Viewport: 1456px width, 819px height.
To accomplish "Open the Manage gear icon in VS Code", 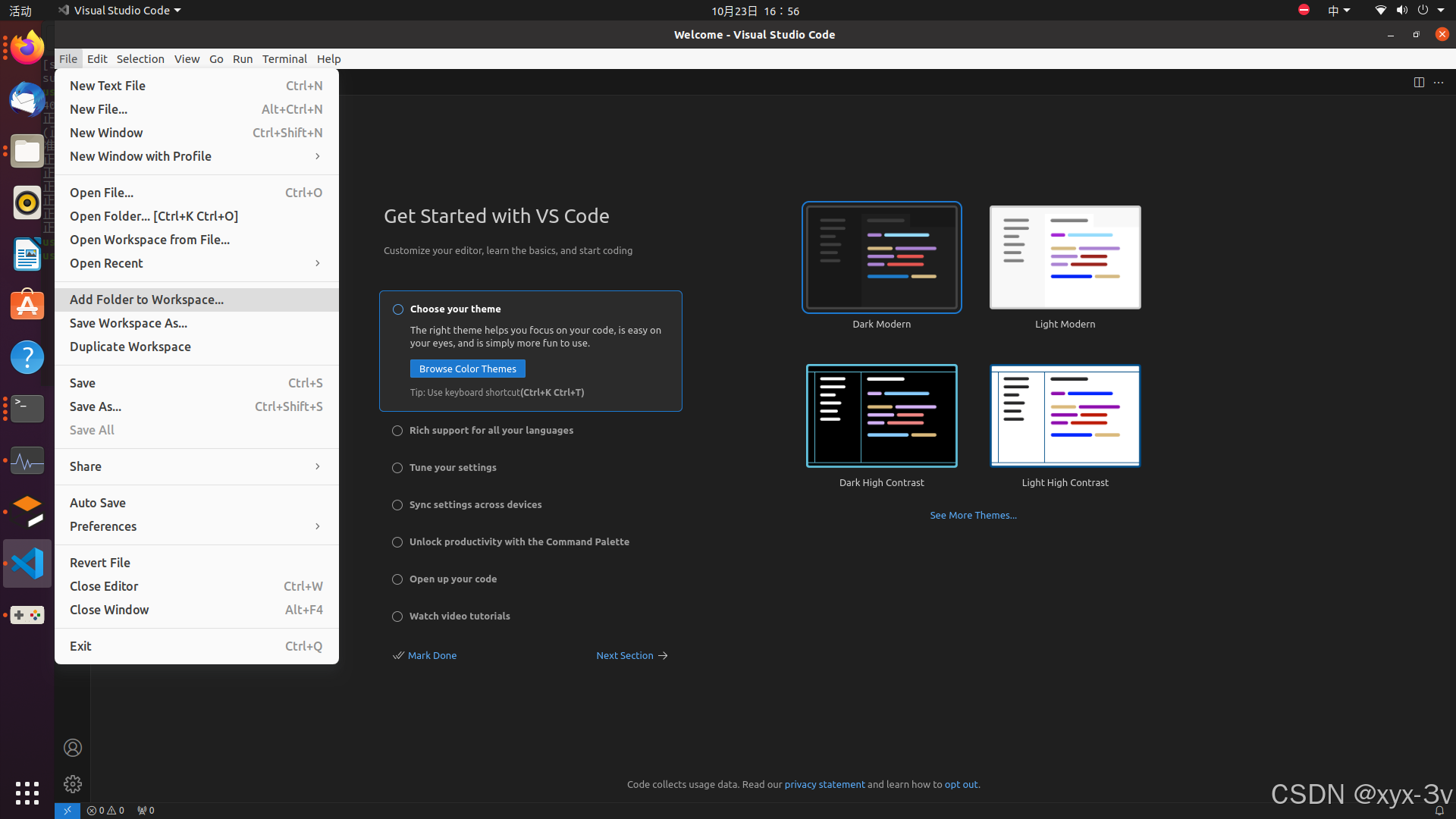I will [73, 783].
